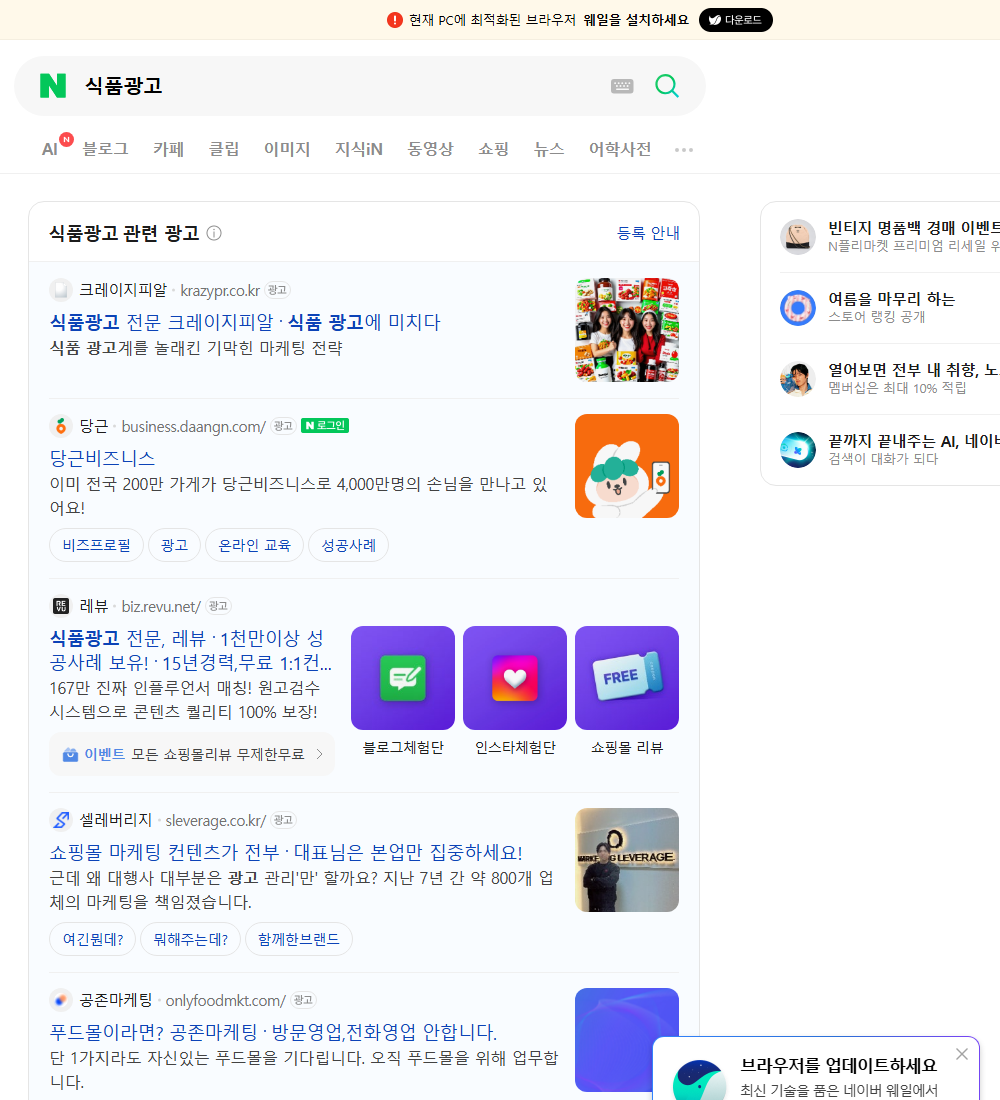1000x1100 pixels.
Task: Click the 다운로드 button in top banner
Action: [x=735, y=20]
